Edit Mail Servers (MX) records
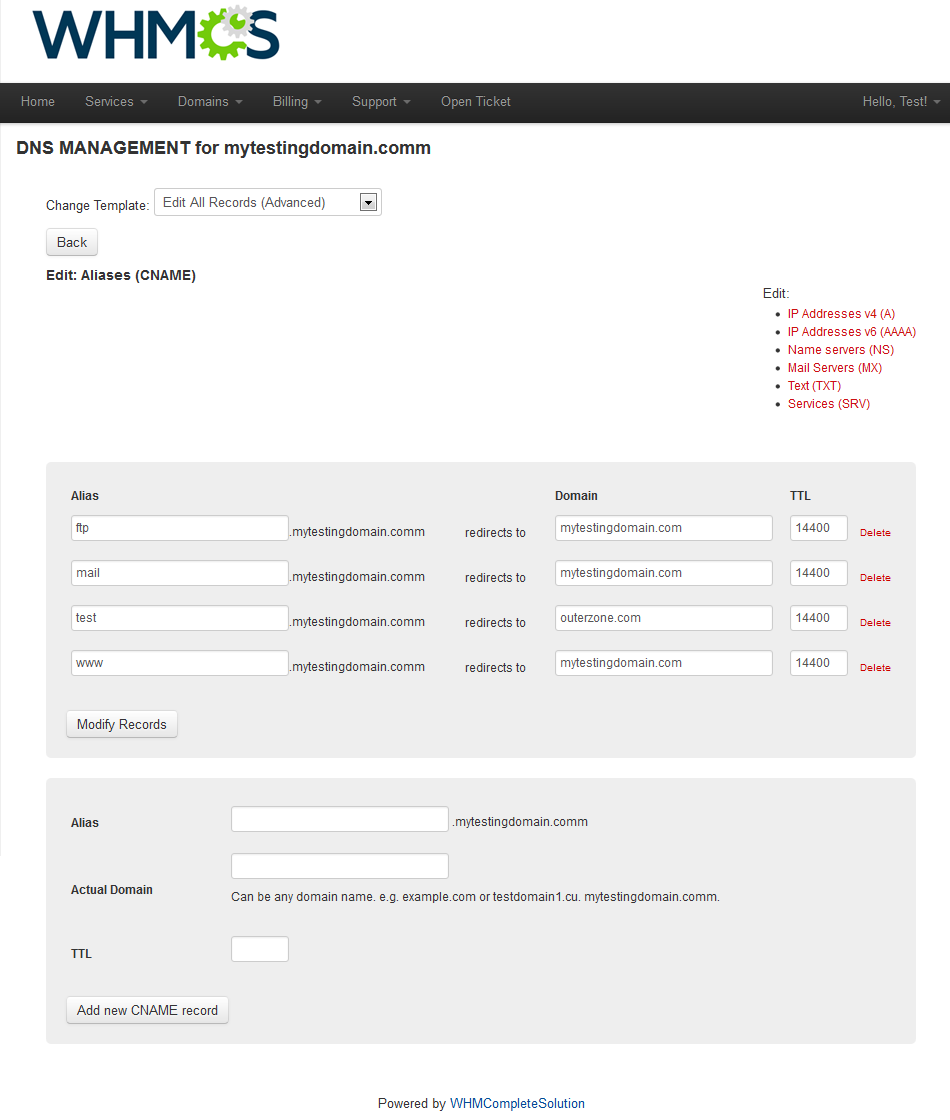Viewport: 950px width, 1120px height. 834,368
